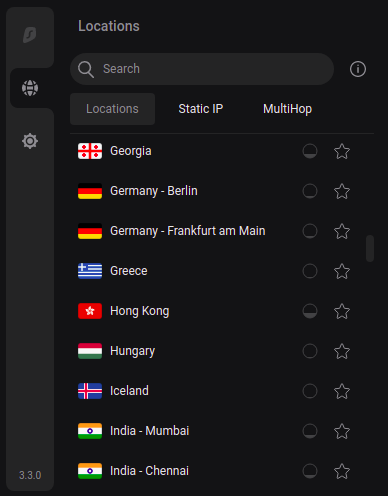Viewport: 388px width, 496px height.
Task: Star the Germany - Berlin location
Action: click(342, 191)
